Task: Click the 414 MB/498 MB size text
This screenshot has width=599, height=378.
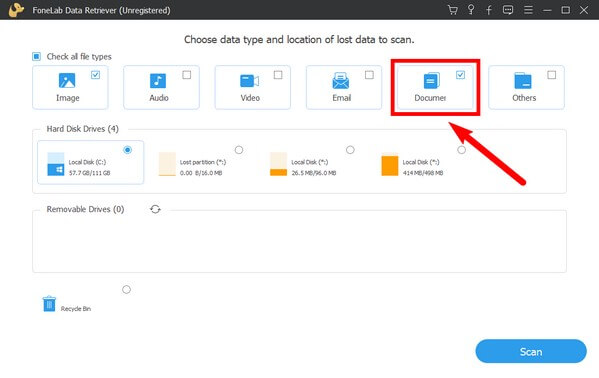Action: [423, 173]
